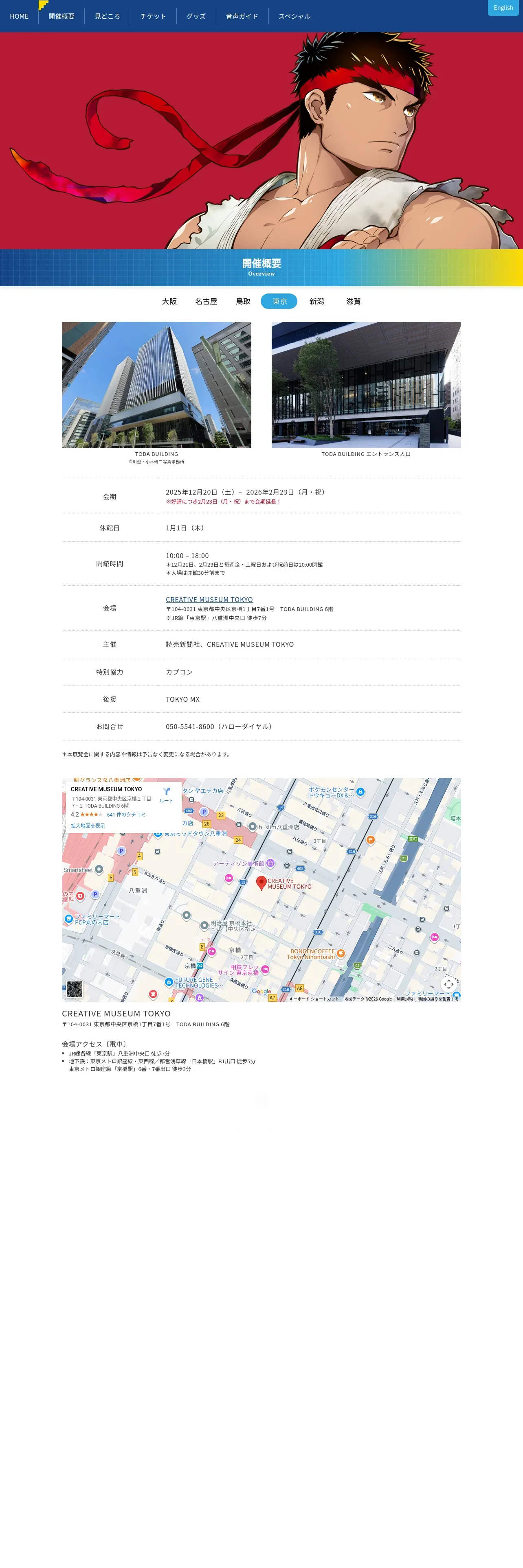Click the アーティゾン美術館 museum map icon
The width and height of the screenshot is (523, 1568).
(x=270, y=863)
